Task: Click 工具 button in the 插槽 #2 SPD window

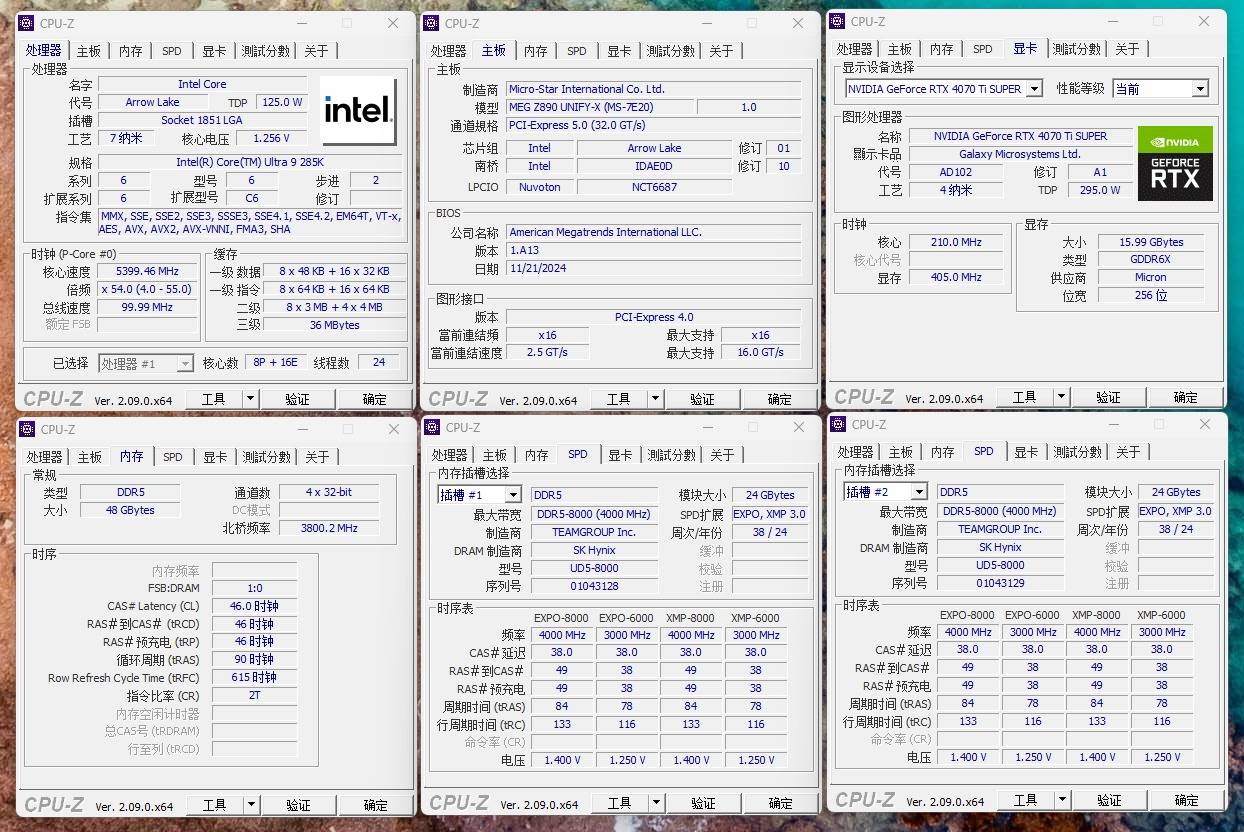Action: coord(1026,800)
